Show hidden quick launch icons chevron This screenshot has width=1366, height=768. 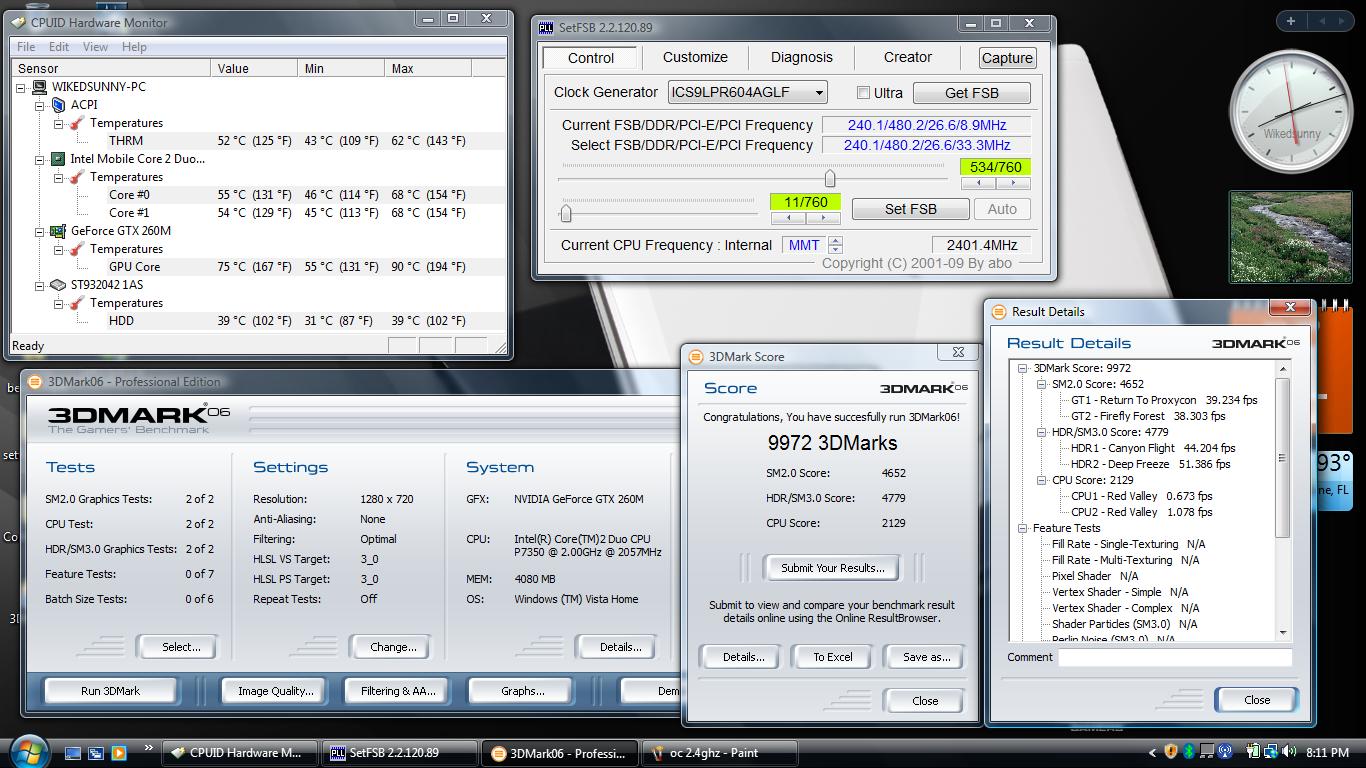[149, 747]
